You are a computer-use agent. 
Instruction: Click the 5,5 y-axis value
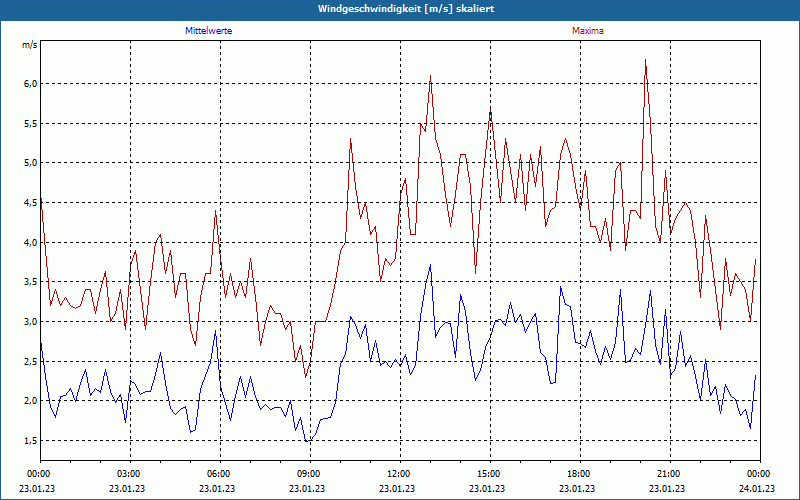point(31,123)
